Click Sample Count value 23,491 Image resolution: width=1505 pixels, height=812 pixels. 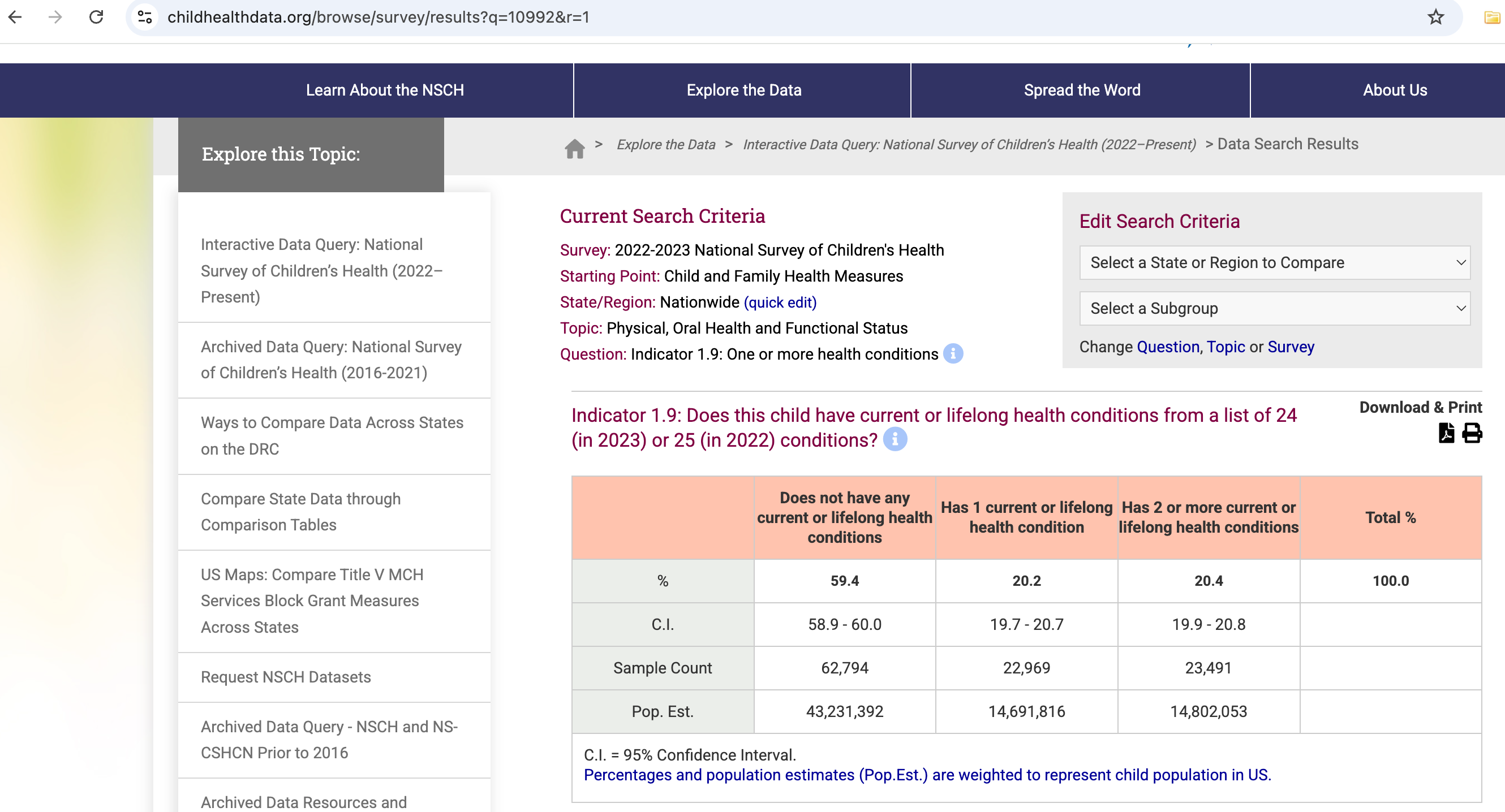[1208, 668]
